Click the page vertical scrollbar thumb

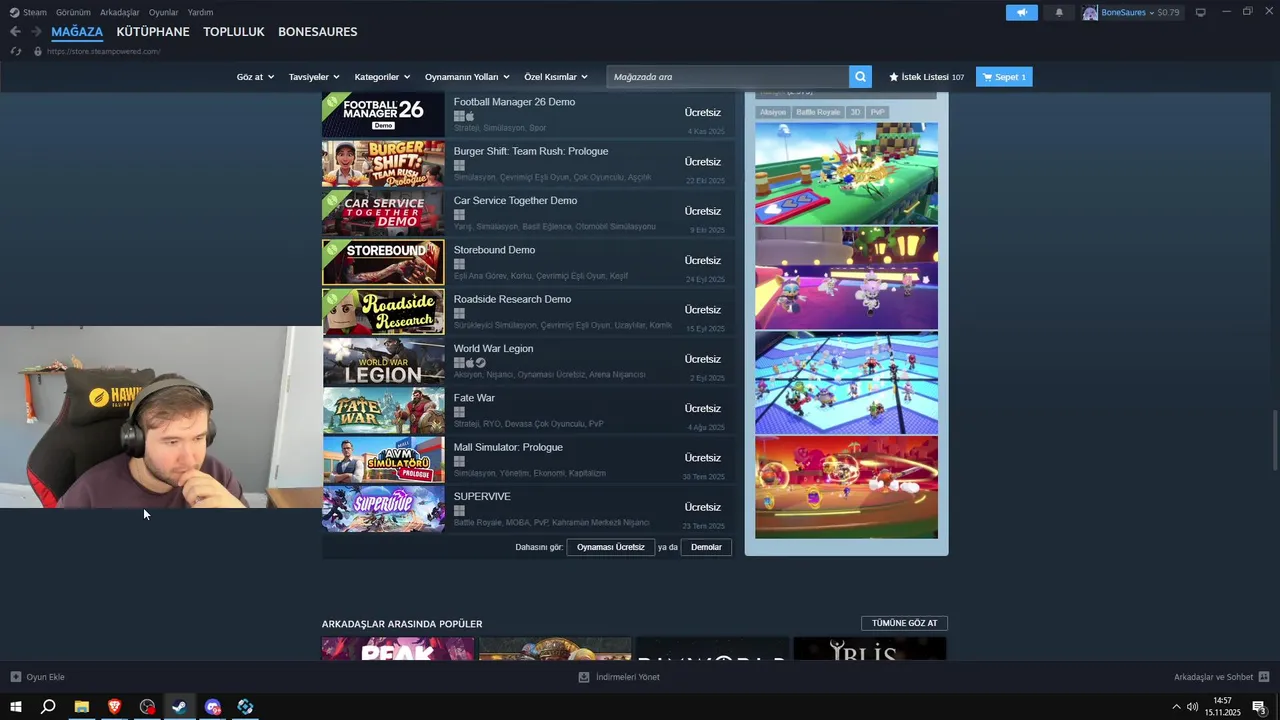pos(1275,440)
